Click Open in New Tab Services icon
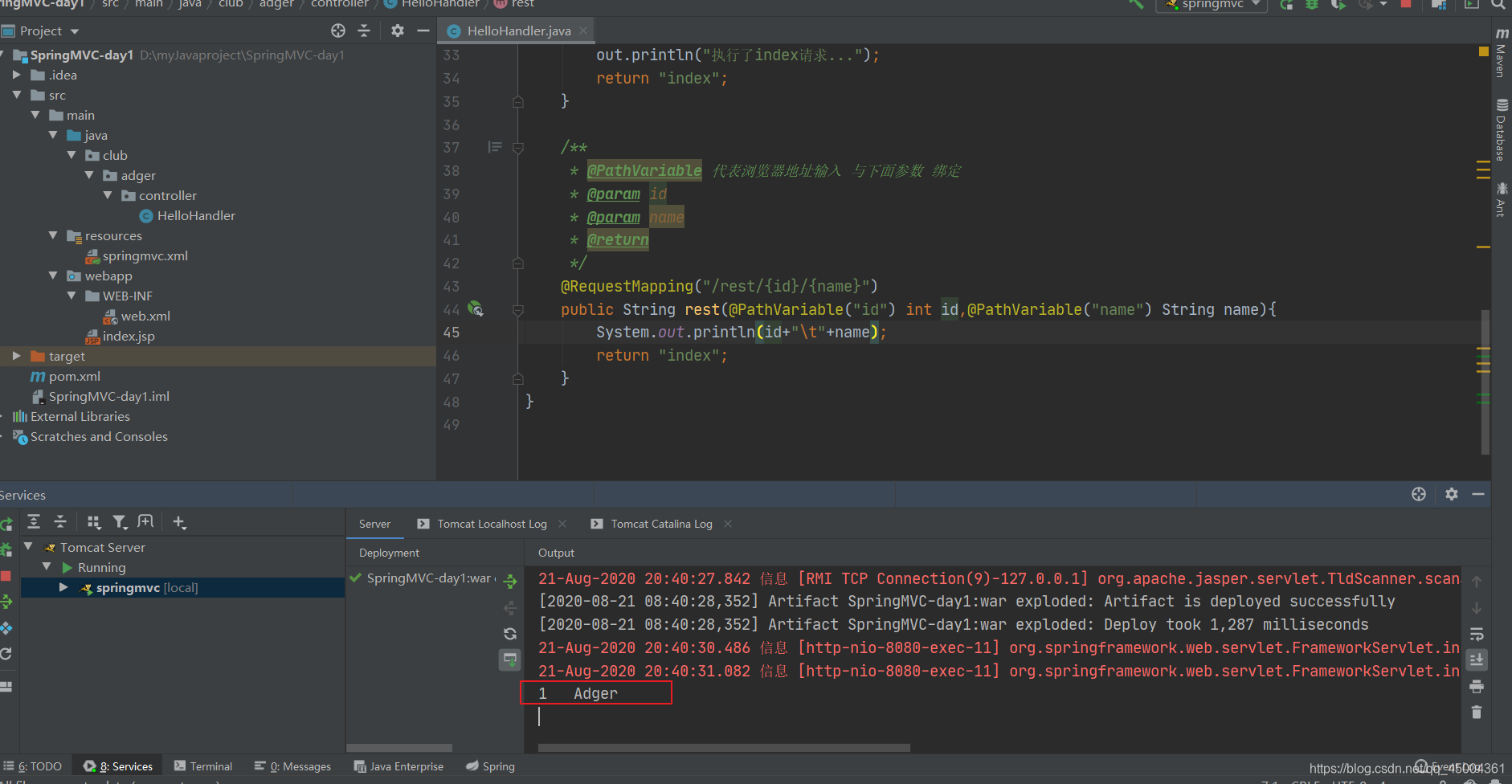The height and width of the screenshot is (784, 1512). point(145,522)
